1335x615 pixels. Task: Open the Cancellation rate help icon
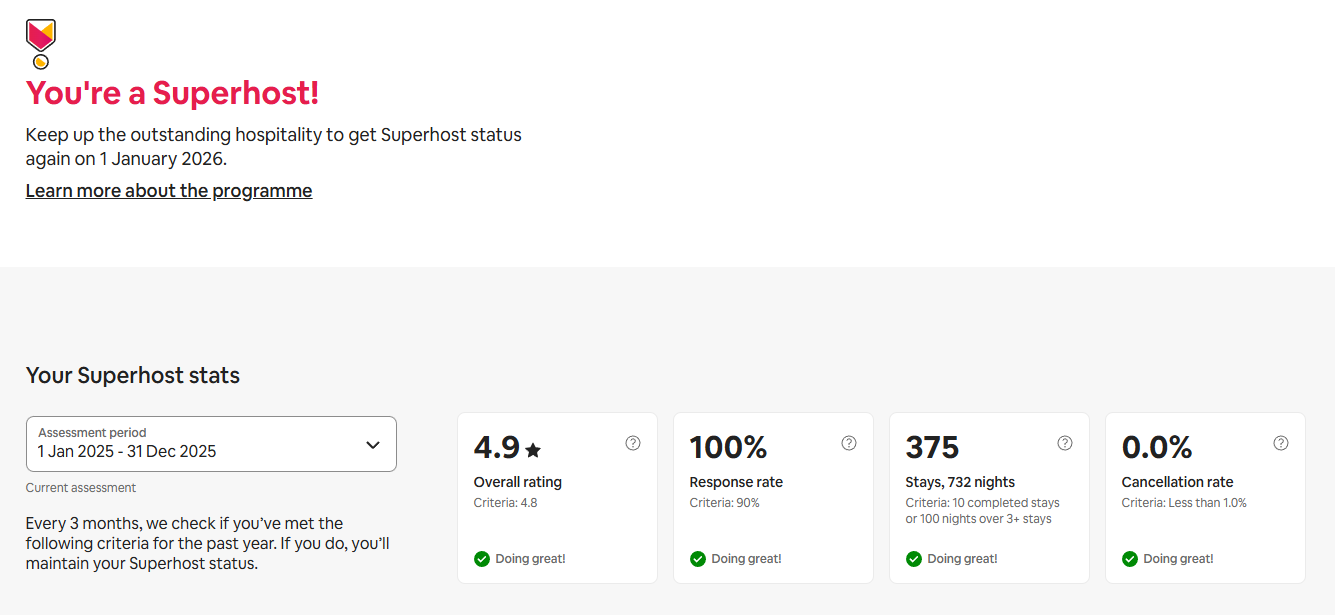1280,442
